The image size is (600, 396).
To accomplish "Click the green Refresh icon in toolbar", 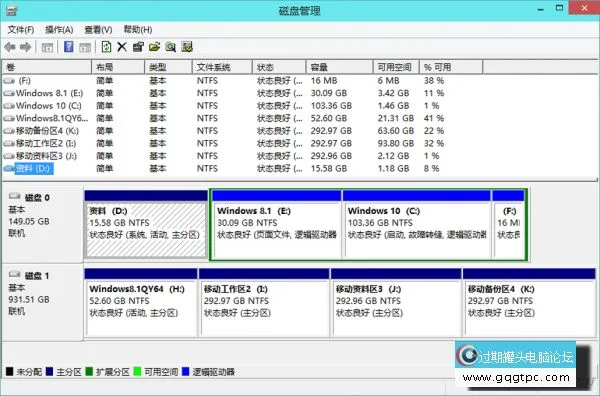I will [x=106, y=47].
